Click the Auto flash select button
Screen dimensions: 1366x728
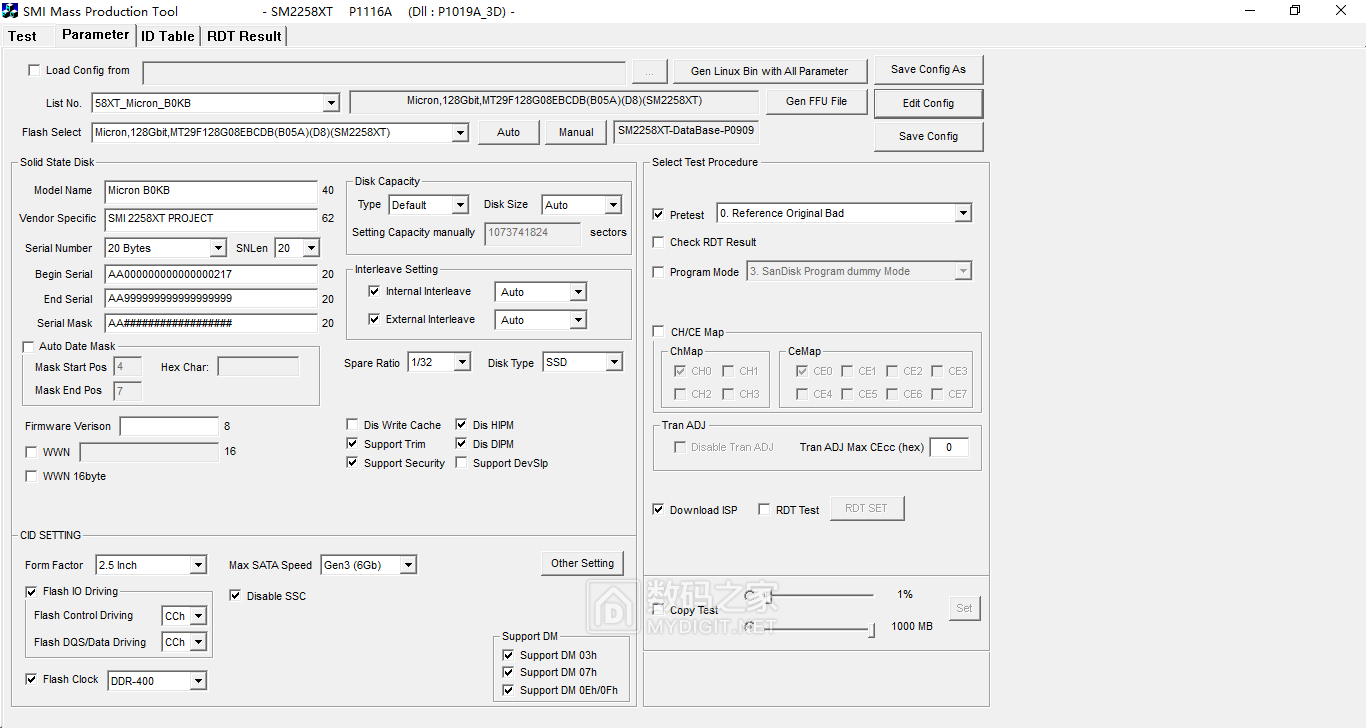click(508, 132)
